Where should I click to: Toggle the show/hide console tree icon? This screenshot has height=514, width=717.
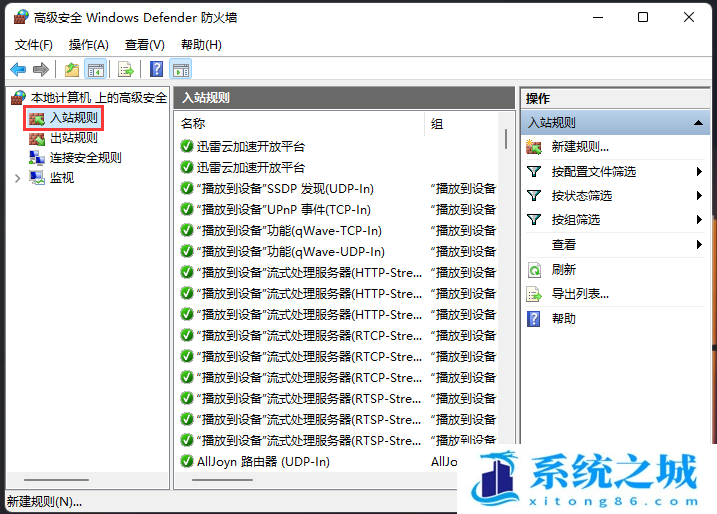pos(96,70)
